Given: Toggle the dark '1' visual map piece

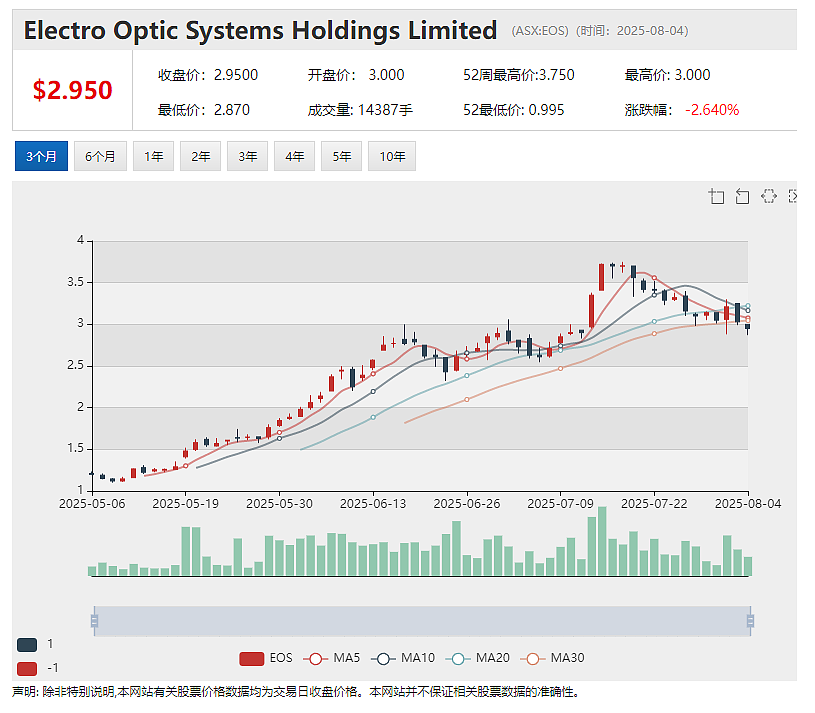Looking at the screenshot, I should pyautogui.click(x=27, y=645).
